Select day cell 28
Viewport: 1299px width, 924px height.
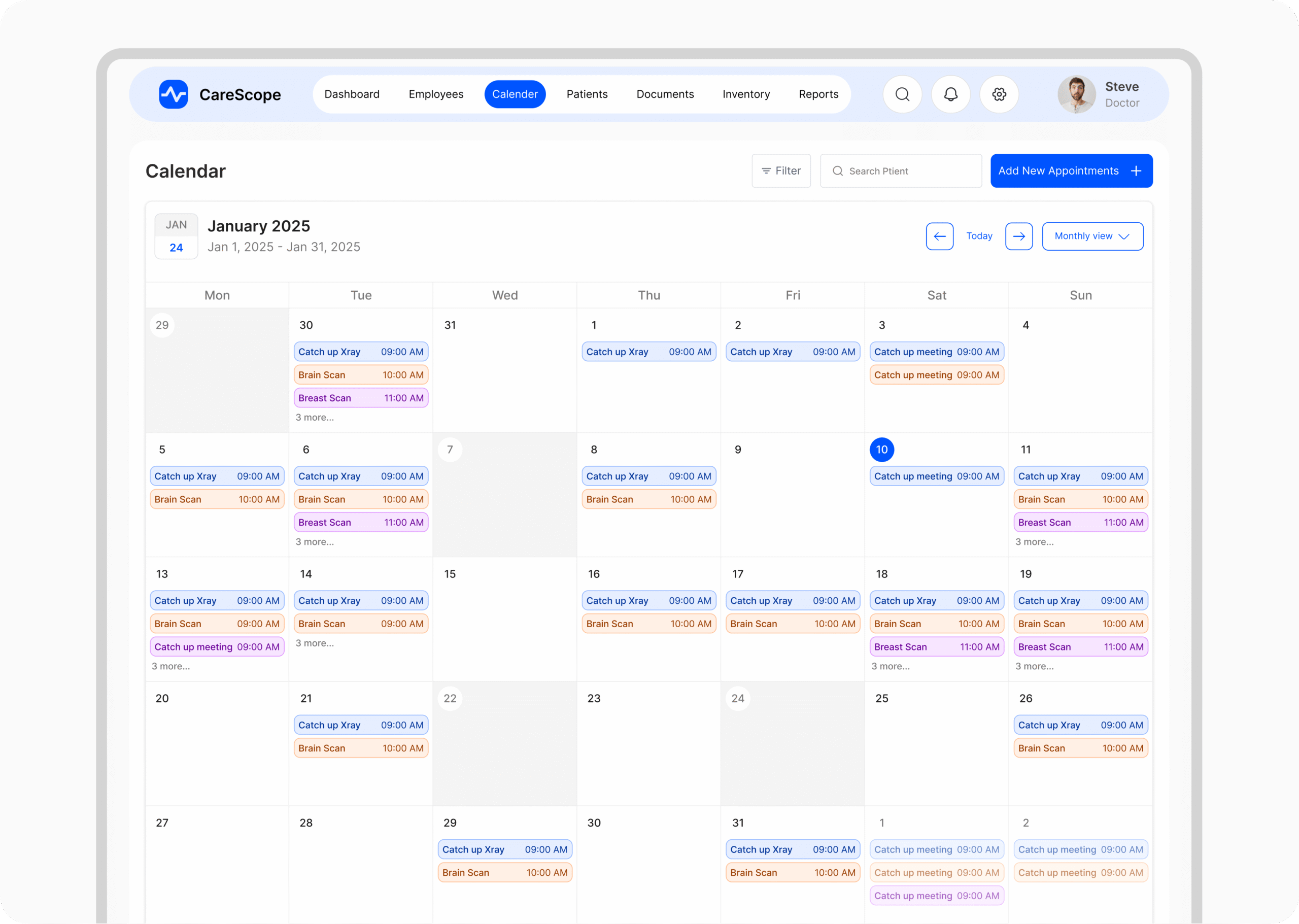[360, 865]
